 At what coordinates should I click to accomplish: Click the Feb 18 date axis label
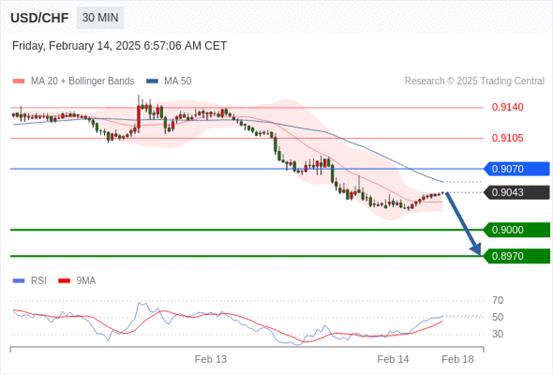[x=458, y=359]
